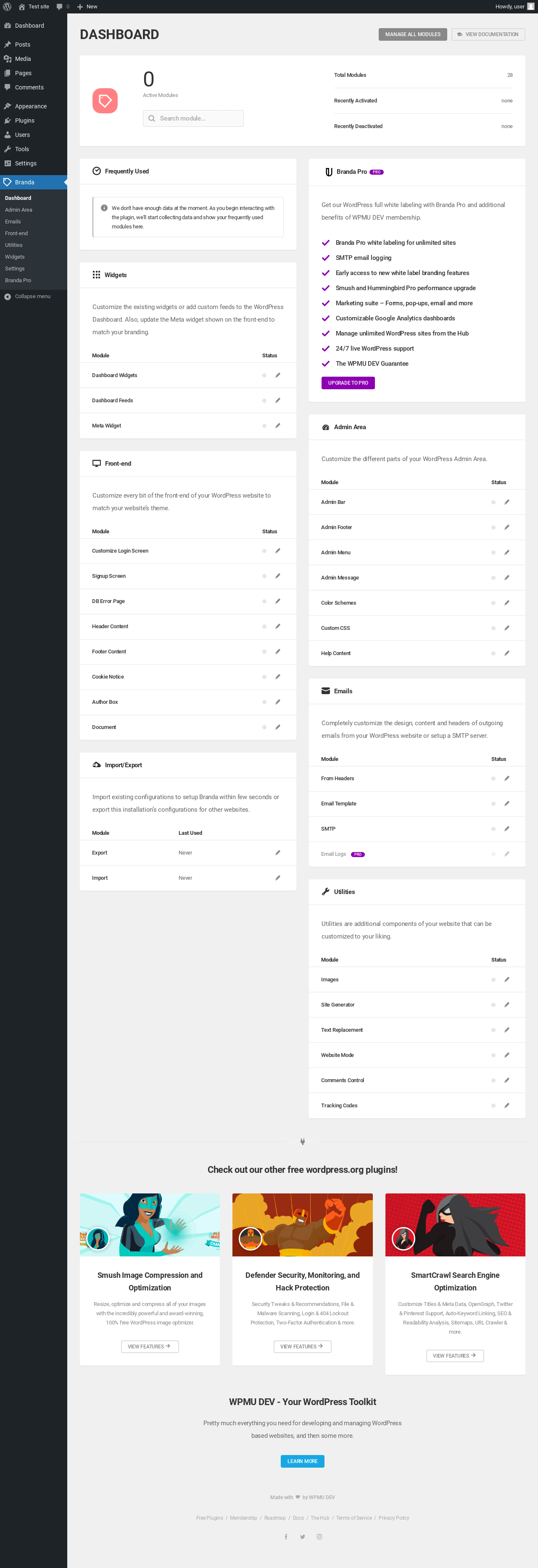Edit the Admin Bar module via pencil icon

[x=507, y=502]
